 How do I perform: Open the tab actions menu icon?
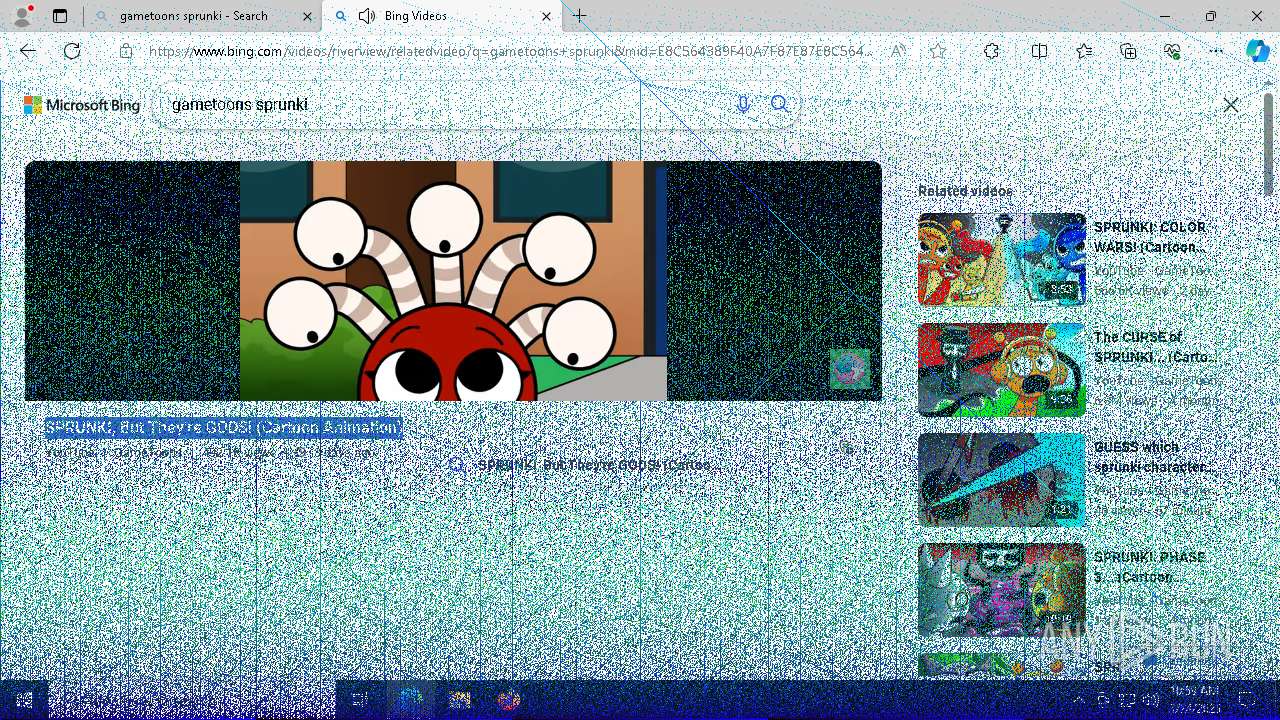[60, 16]
